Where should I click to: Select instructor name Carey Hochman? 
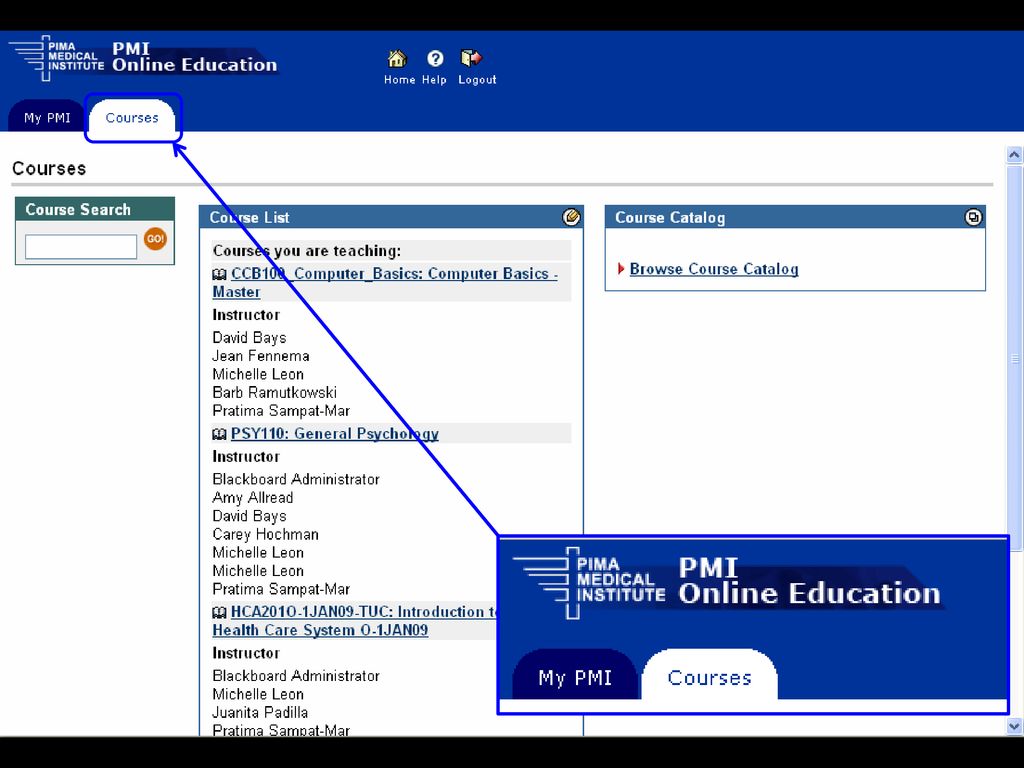click(x=265, y=534)
